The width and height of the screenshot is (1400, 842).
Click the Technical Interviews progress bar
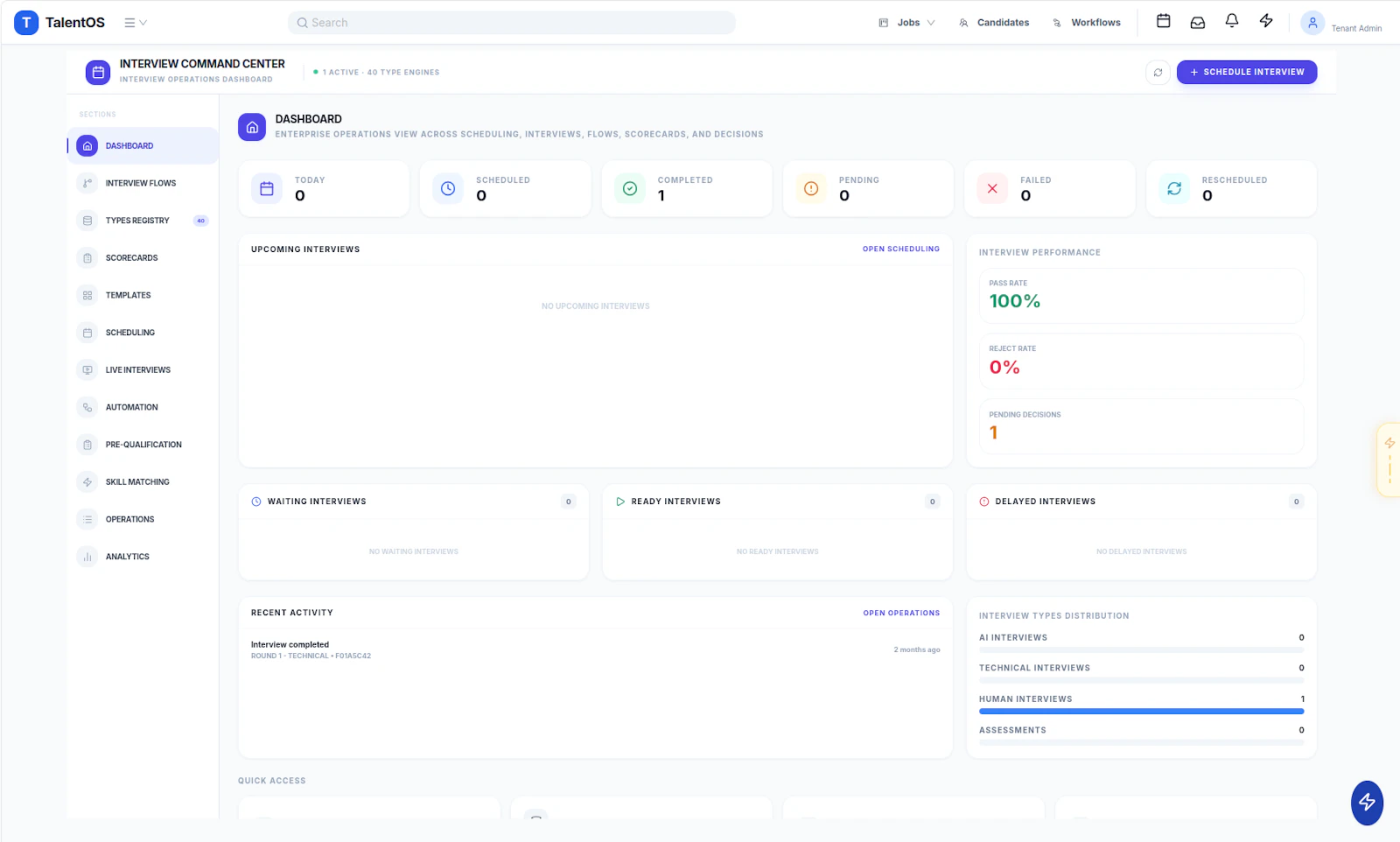coord(1142,680)
